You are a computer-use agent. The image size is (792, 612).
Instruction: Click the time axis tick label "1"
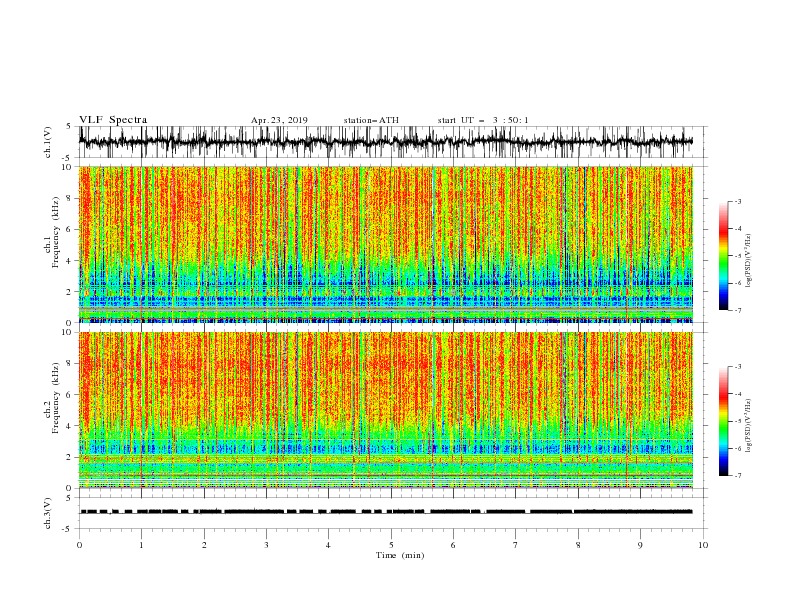point(141,545)
